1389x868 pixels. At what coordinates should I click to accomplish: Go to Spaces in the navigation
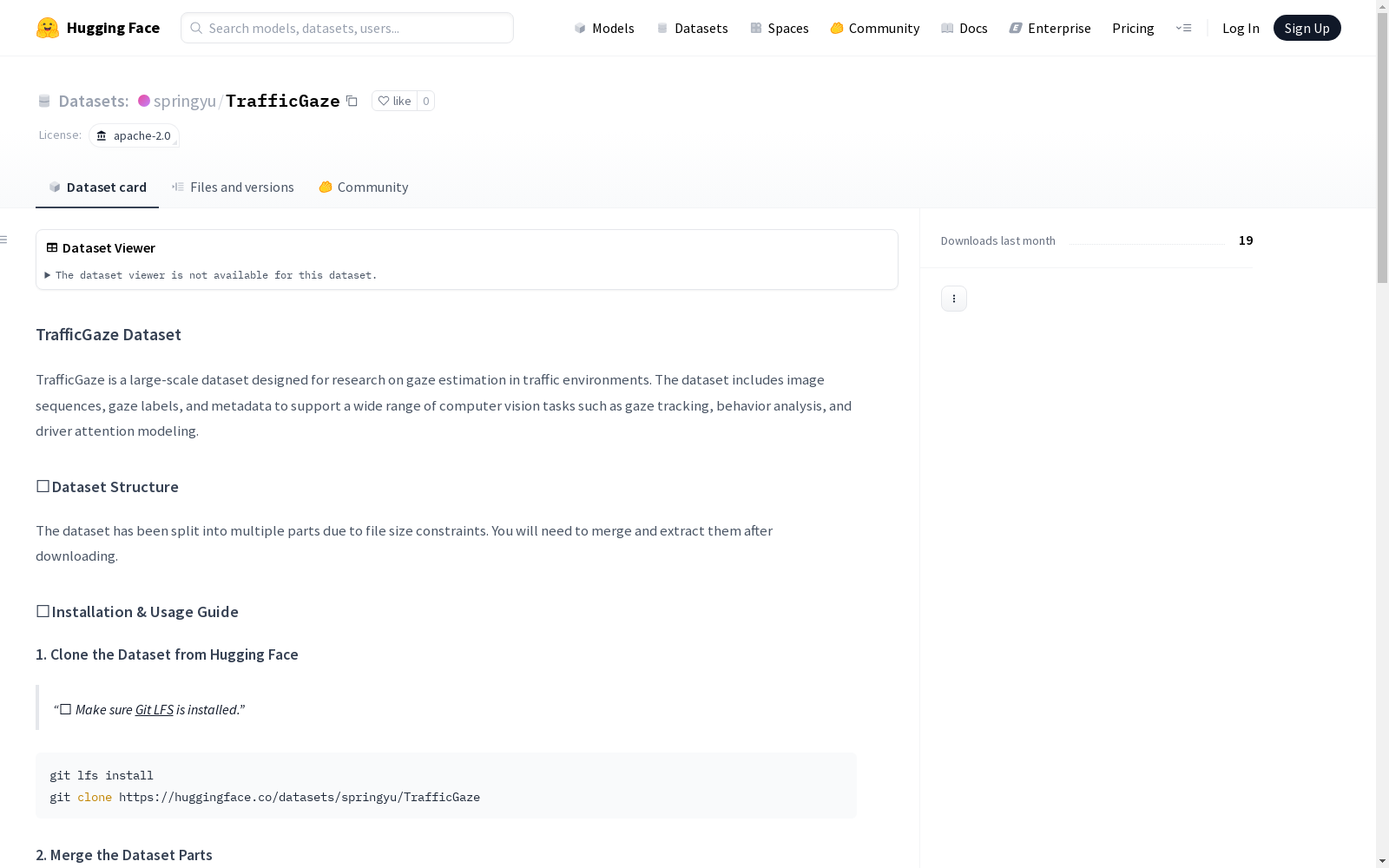[x=780, y=28]
